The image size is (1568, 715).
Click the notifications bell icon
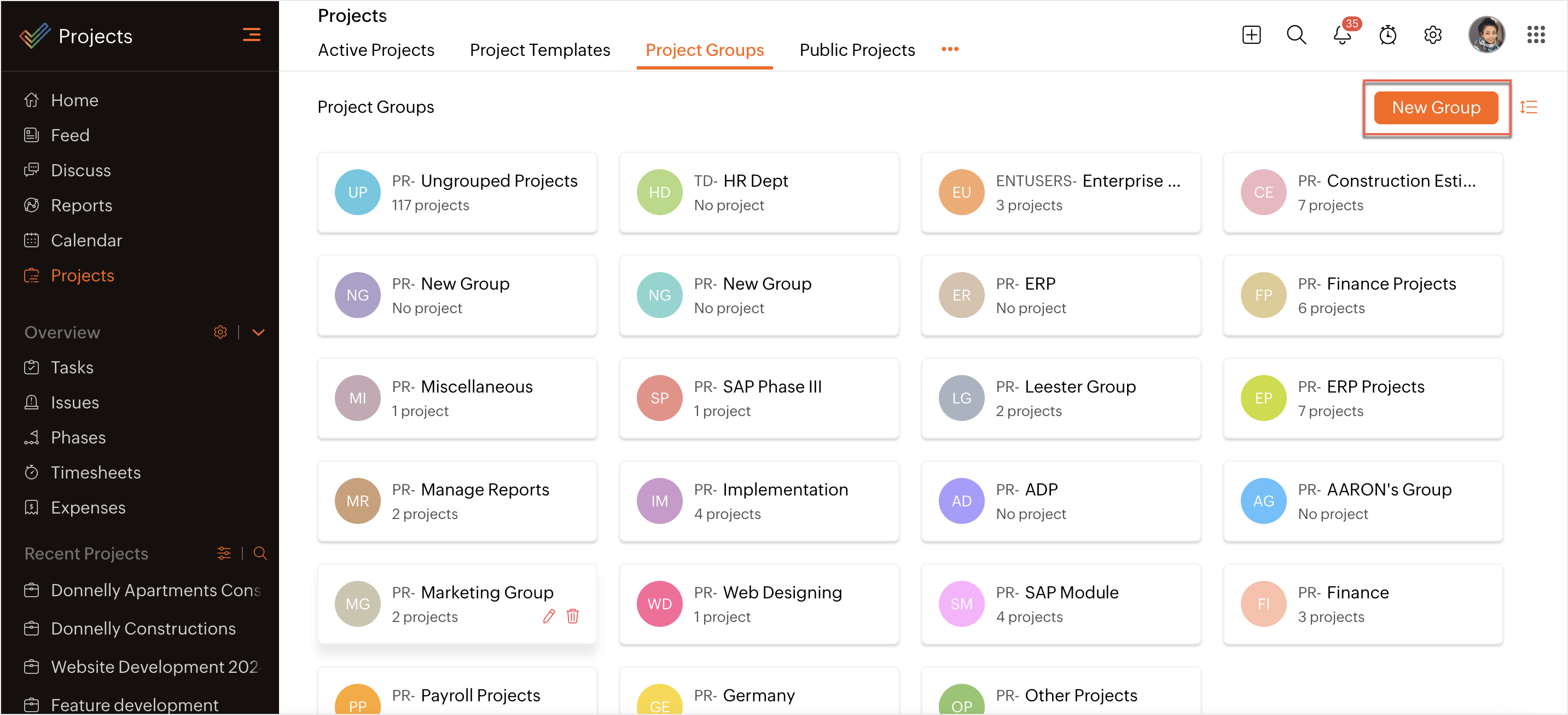coord(1341,36)
